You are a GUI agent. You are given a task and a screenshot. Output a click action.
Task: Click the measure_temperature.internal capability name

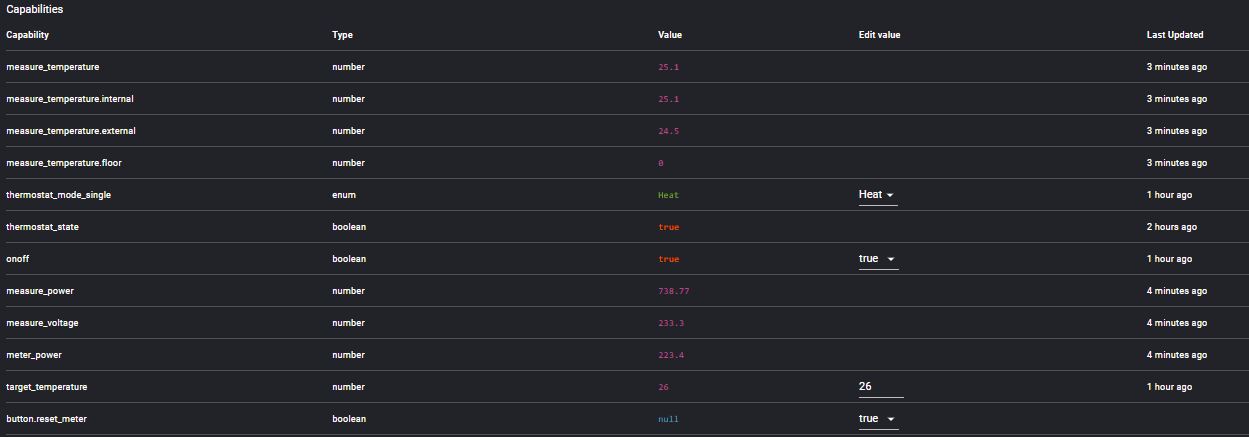pyautogui.click(x=70, y=99)
